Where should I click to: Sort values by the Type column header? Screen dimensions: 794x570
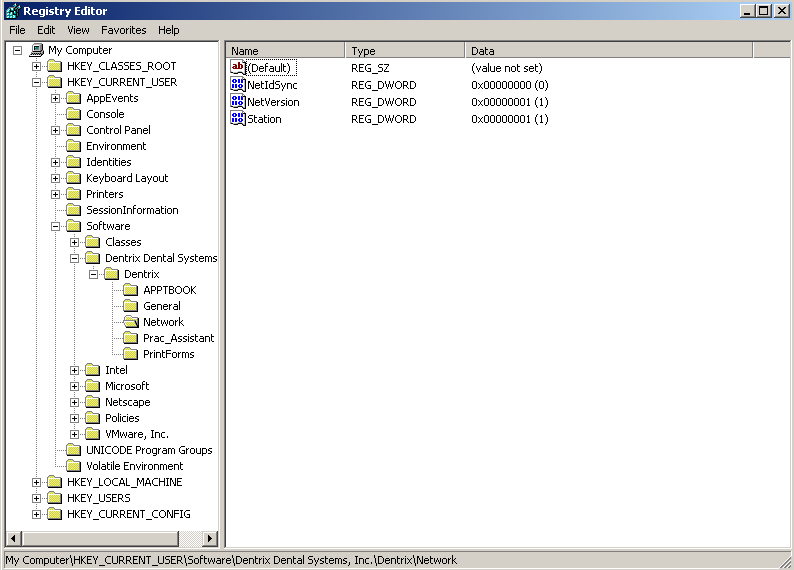pos(405,51)
